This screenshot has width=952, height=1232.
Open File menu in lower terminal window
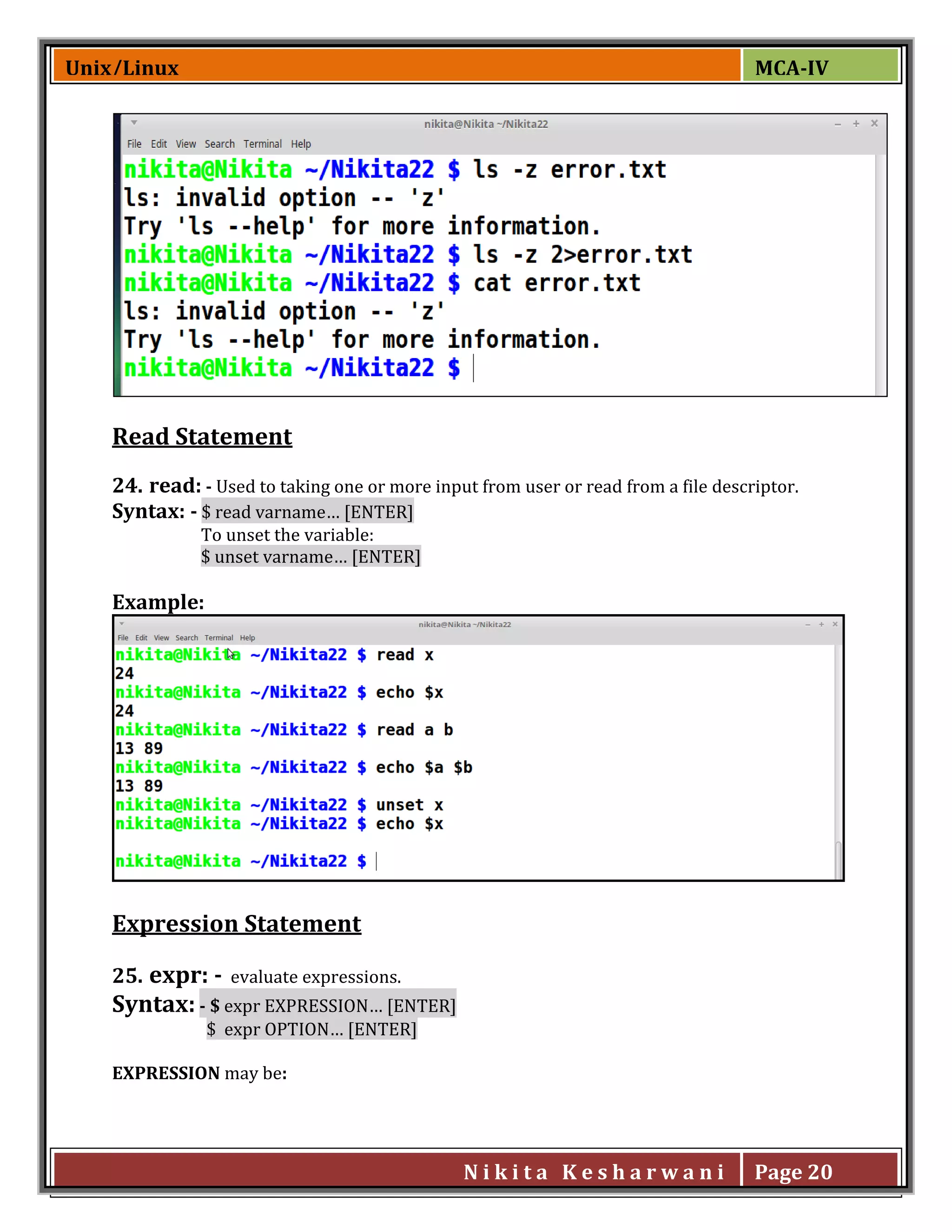point(123,637)
